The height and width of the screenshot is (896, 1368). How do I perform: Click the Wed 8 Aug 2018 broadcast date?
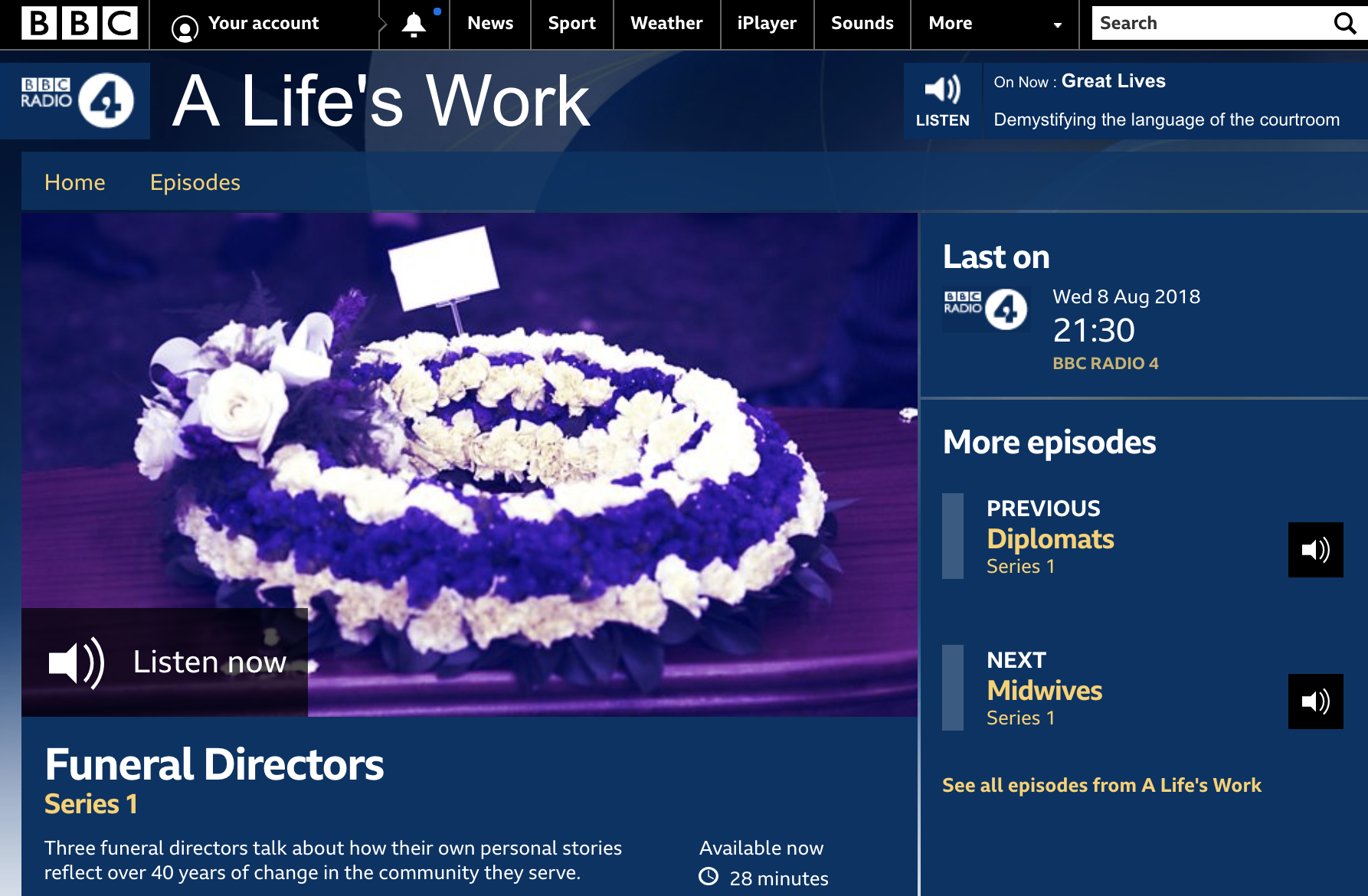click(1126, 296)
